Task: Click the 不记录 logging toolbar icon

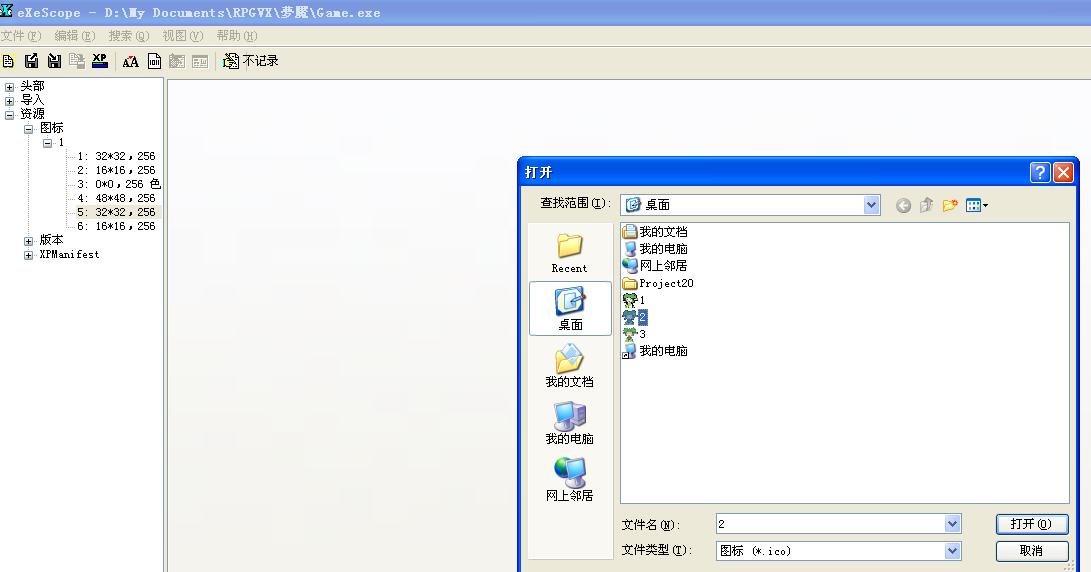Action: tap(250, 61)
